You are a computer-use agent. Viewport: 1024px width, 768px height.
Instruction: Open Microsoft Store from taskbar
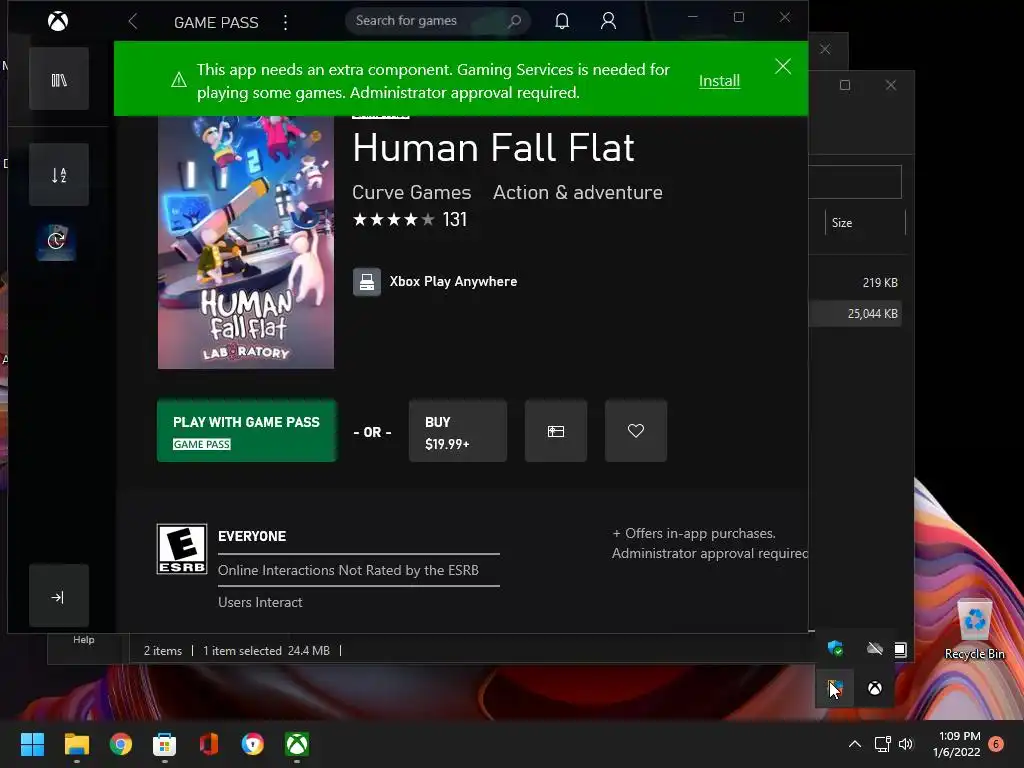click(x=165, y=744)
